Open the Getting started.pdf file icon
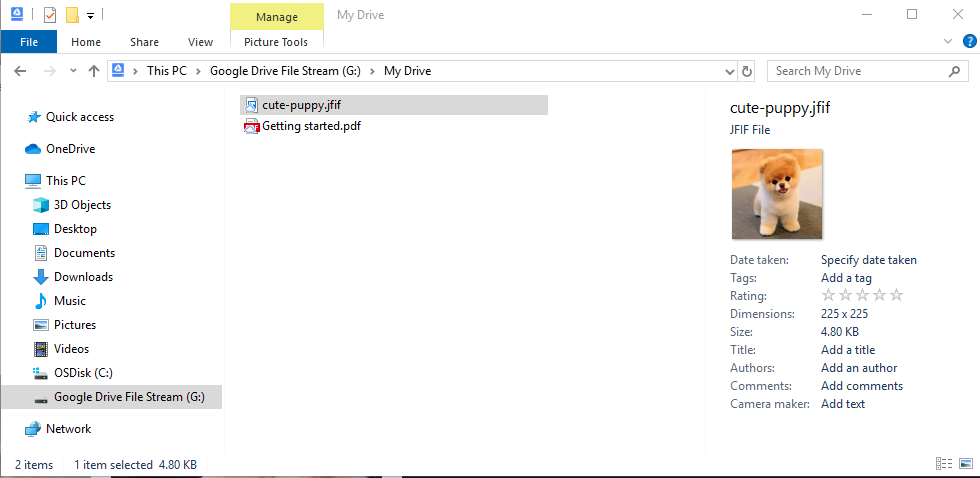 pos(251,126)
